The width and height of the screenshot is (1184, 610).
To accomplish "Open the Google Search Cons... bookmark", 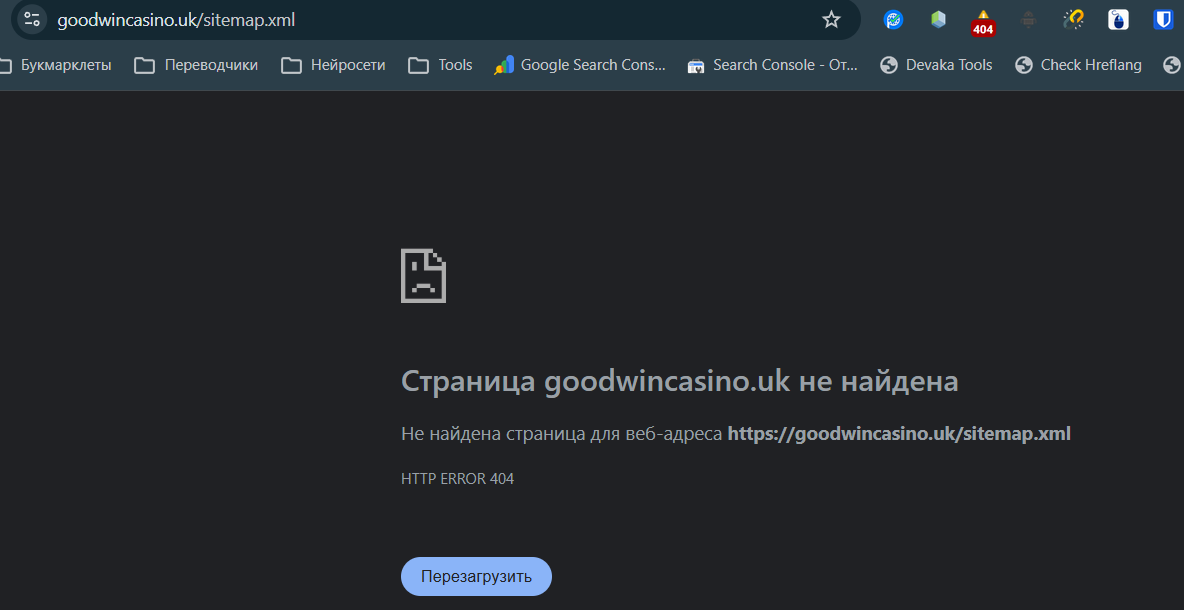I will point(580,66).
